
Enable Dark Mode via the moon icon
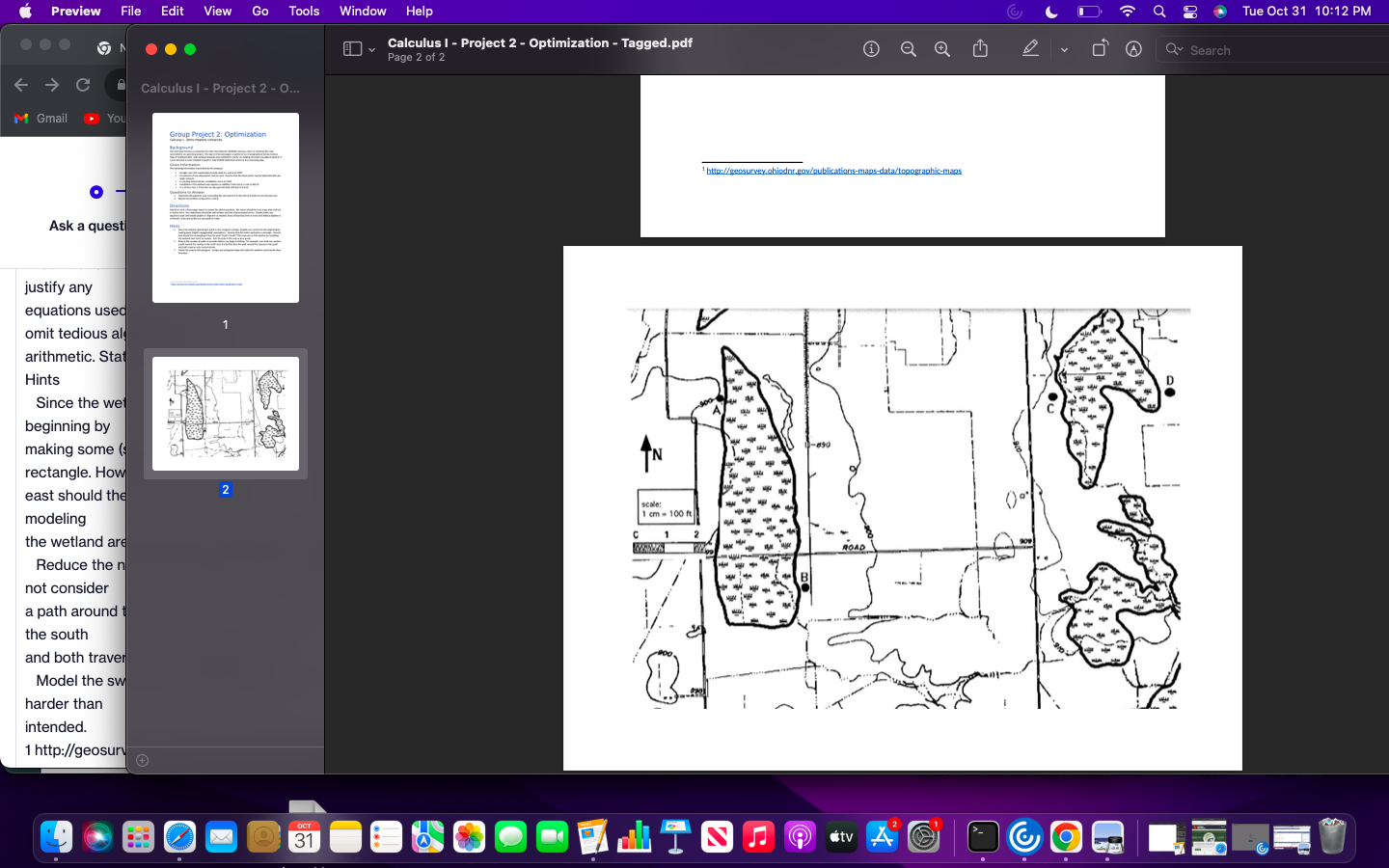1051,12
